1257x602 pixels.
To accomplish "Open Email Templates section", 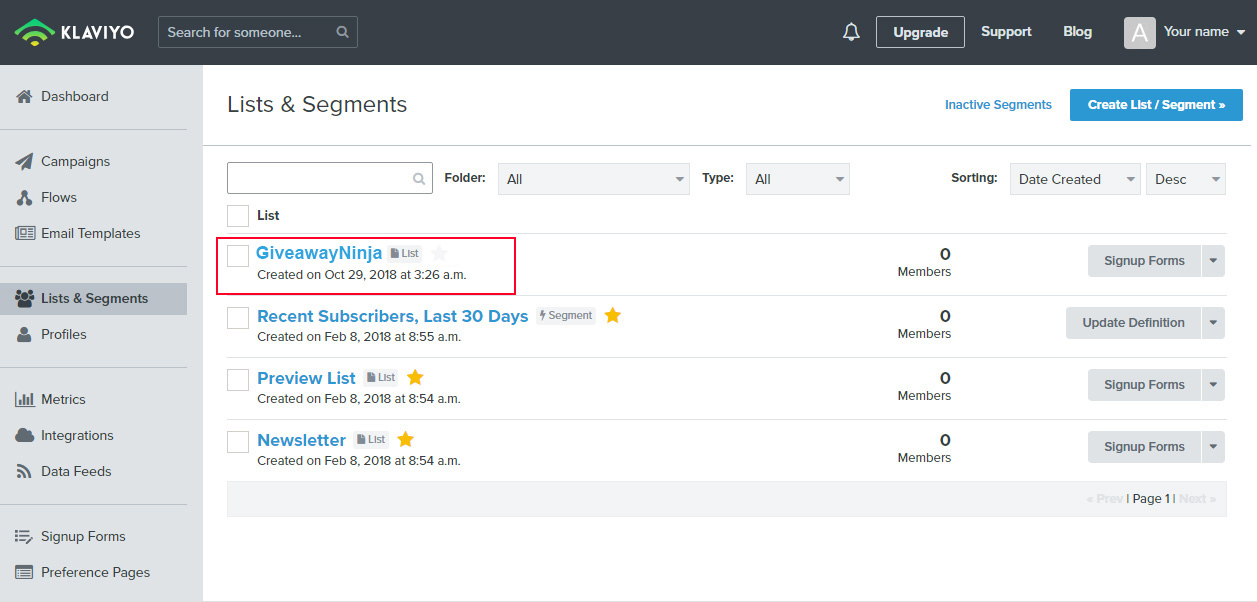I will click(91, 234).
